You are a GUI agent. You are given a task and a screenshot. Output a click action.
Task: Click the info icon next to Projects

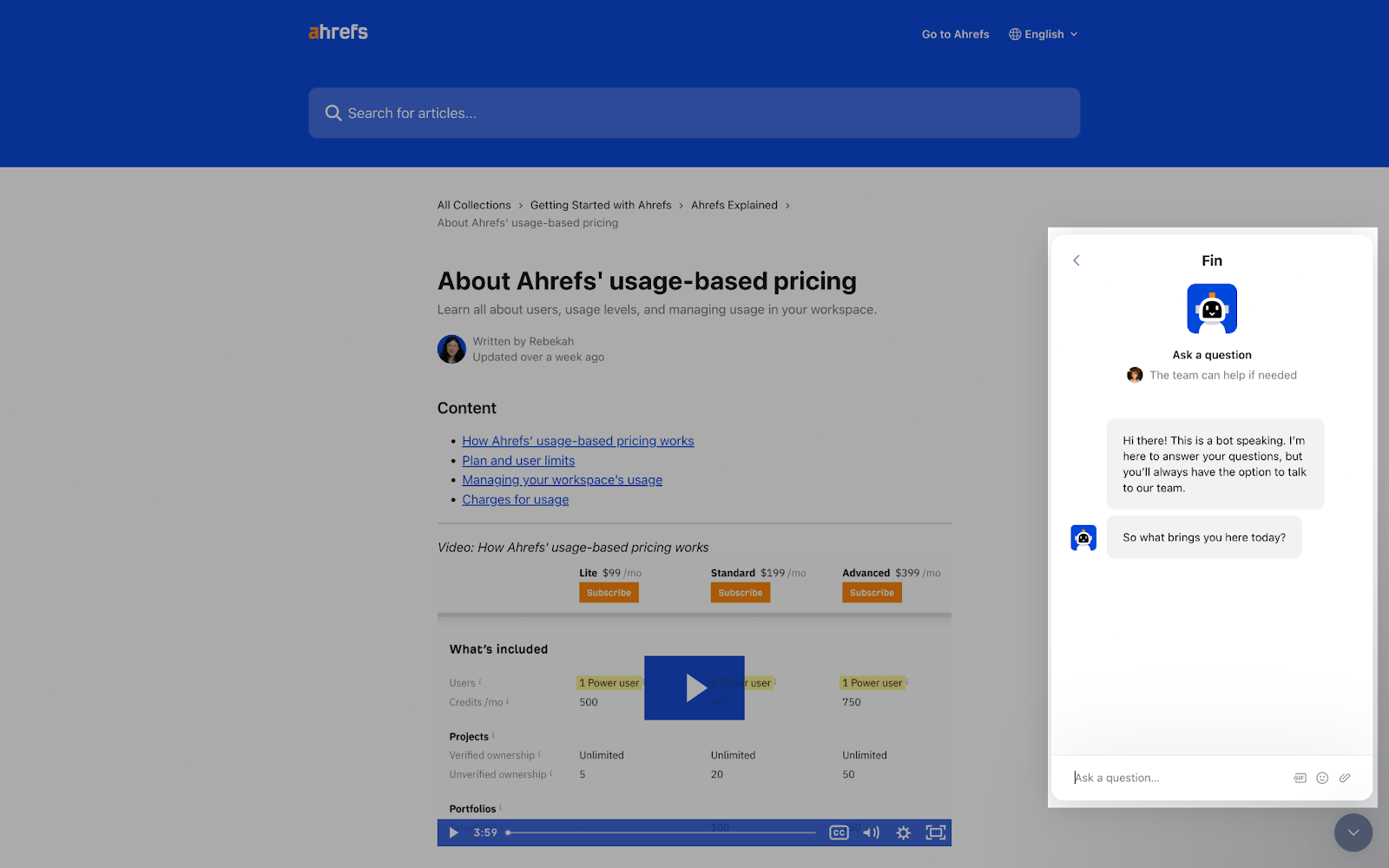pyautogui.click(x=493, y=736)
